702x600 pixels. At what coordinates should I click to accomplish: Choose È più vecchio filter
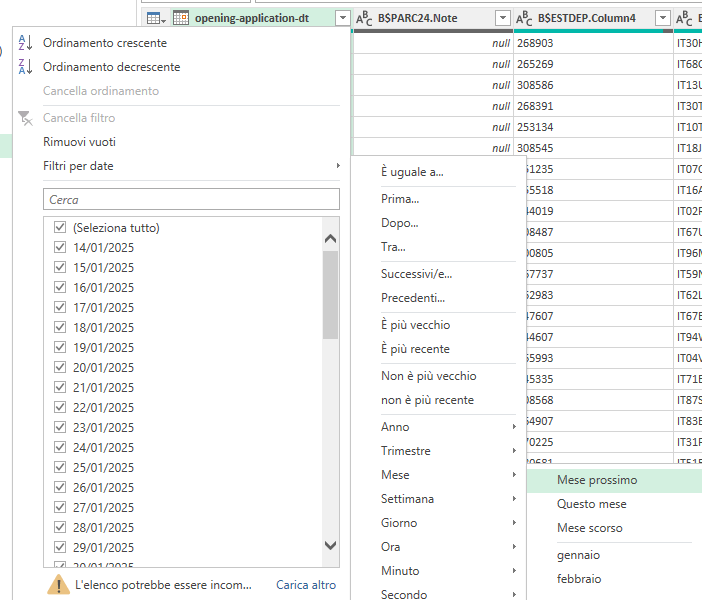pyautogui.click(x=415, y=325)
